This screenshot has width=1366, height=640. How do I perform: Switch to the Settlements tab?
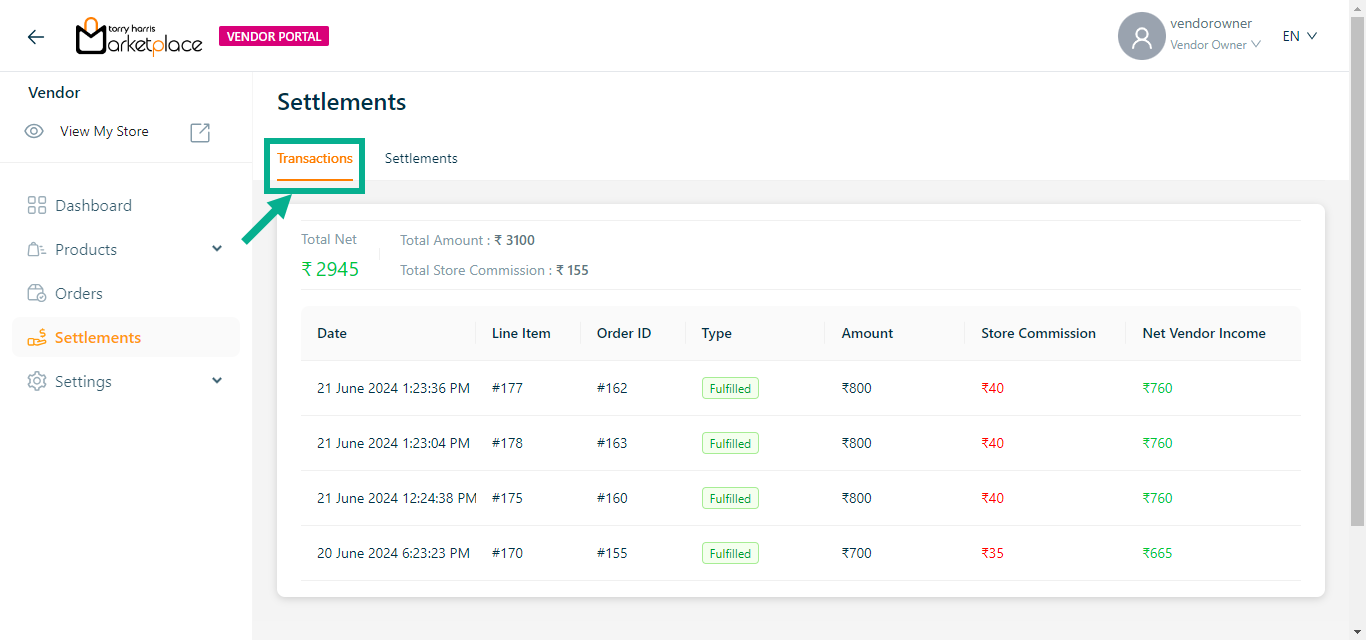point(421,159)
